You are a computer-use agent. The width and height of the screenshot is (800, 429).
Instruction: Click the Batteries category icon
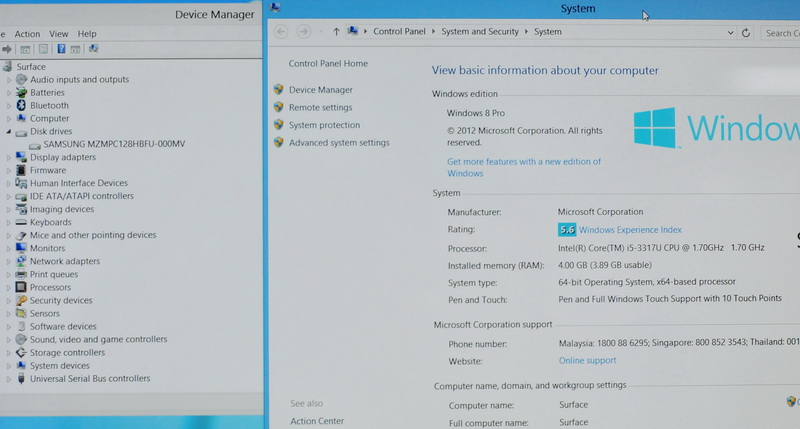point(21,92)
